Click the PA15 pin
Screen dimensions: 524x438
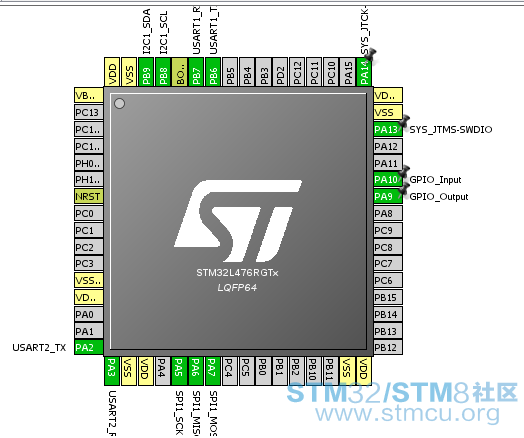pyautogui.click(x=348, y=72)
